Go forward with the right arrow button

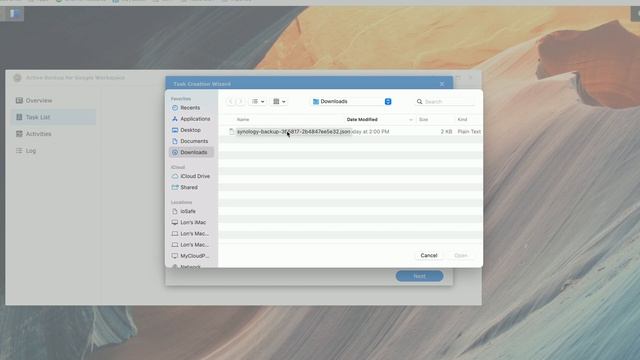[x=240, y=101]
